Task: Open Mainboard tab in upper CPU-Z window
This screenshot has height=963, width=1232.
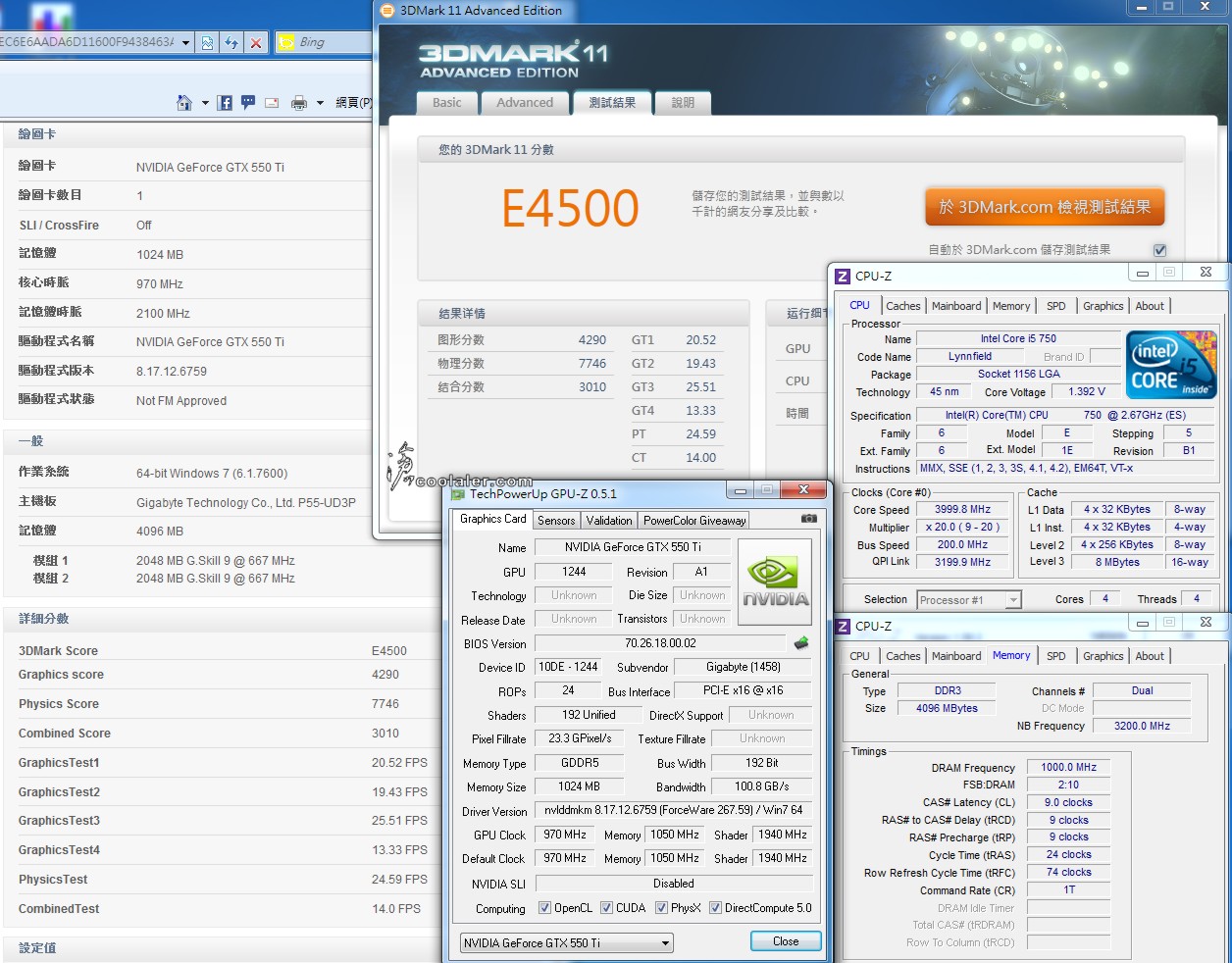Action: point(956,306)
